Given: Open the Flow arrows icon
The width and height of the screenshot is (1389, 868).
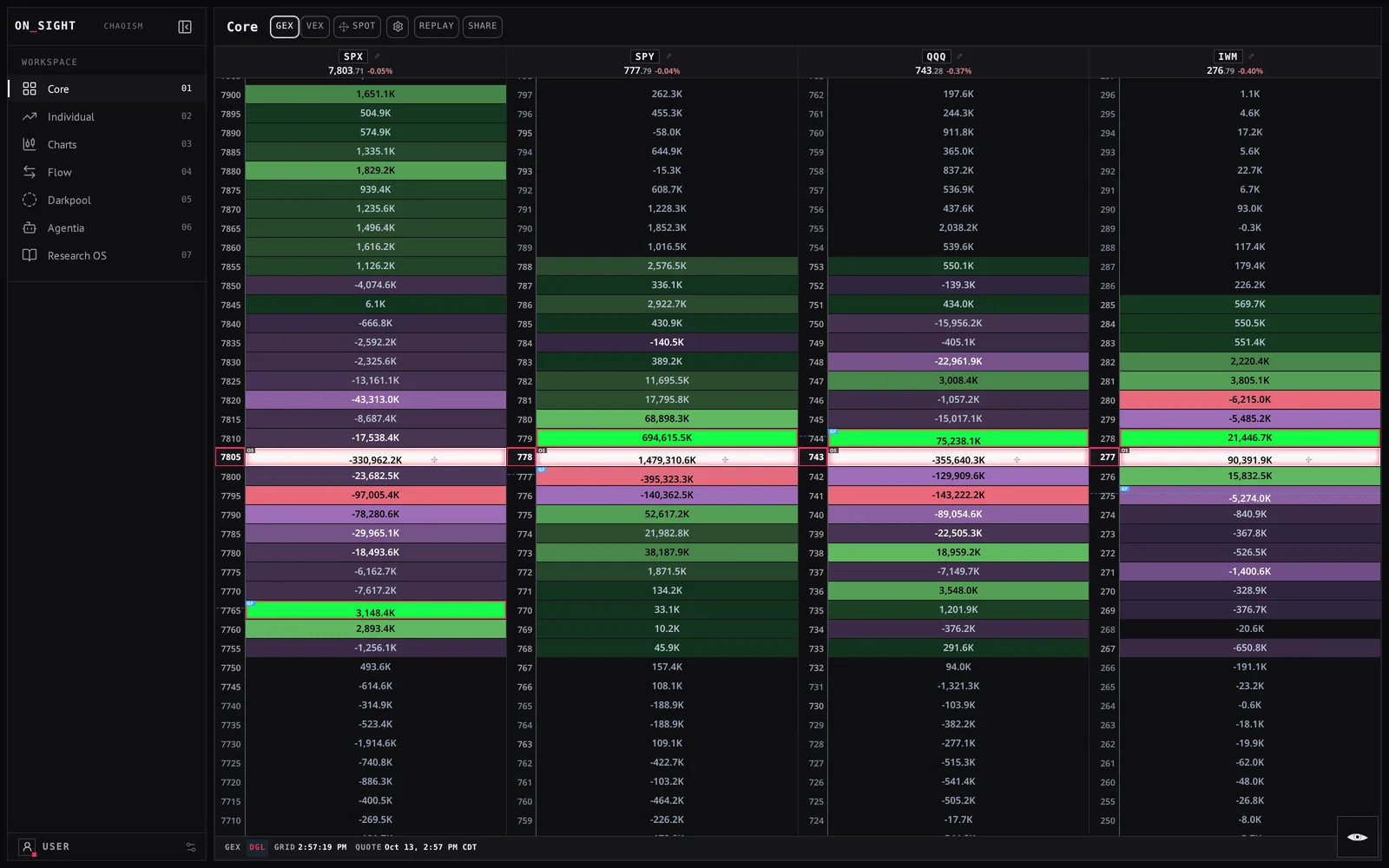Looking at the screenshot, I should point(30,172).
